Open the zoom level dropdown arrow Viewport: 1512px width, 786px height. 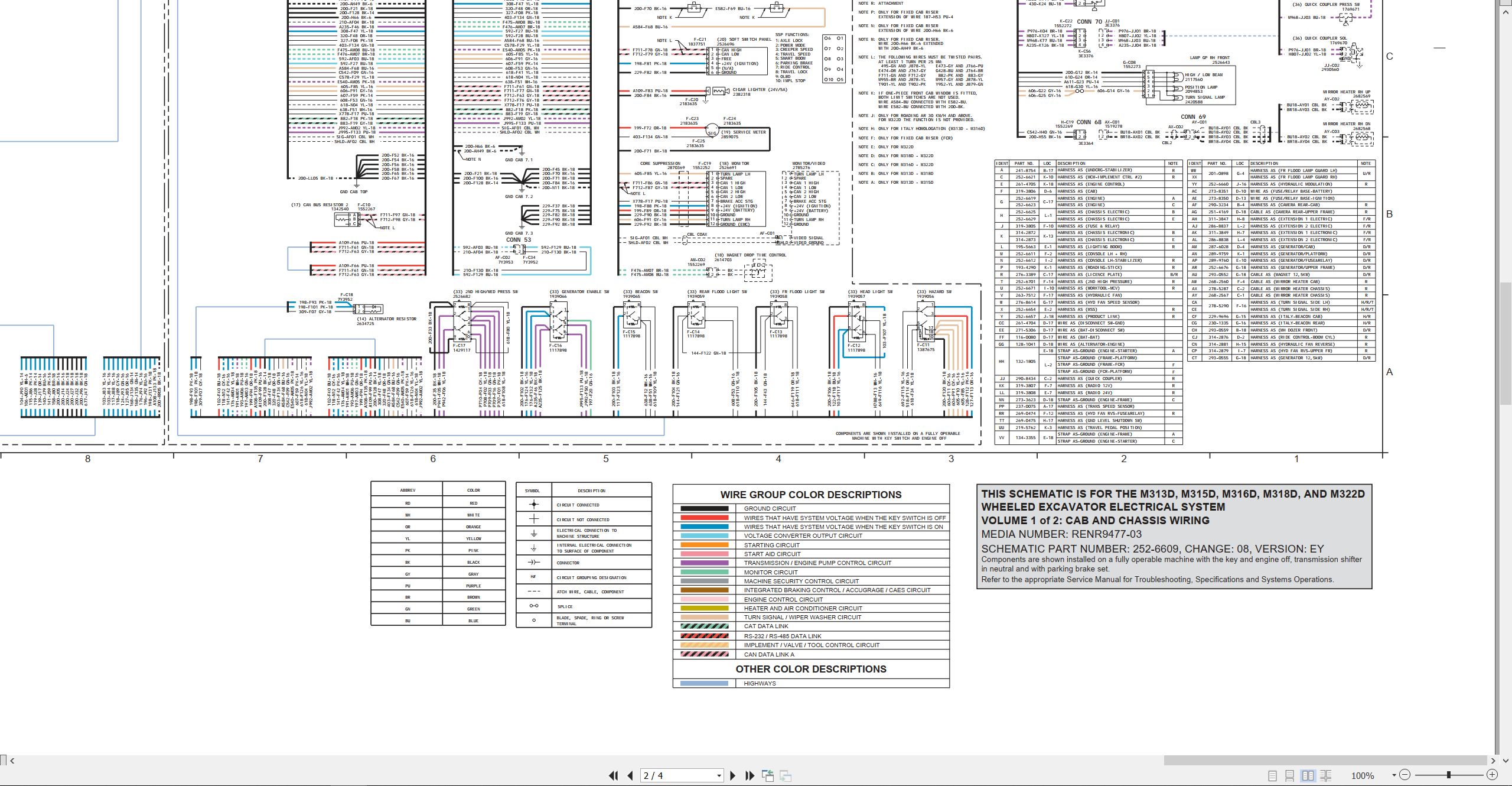(1394, 775)
